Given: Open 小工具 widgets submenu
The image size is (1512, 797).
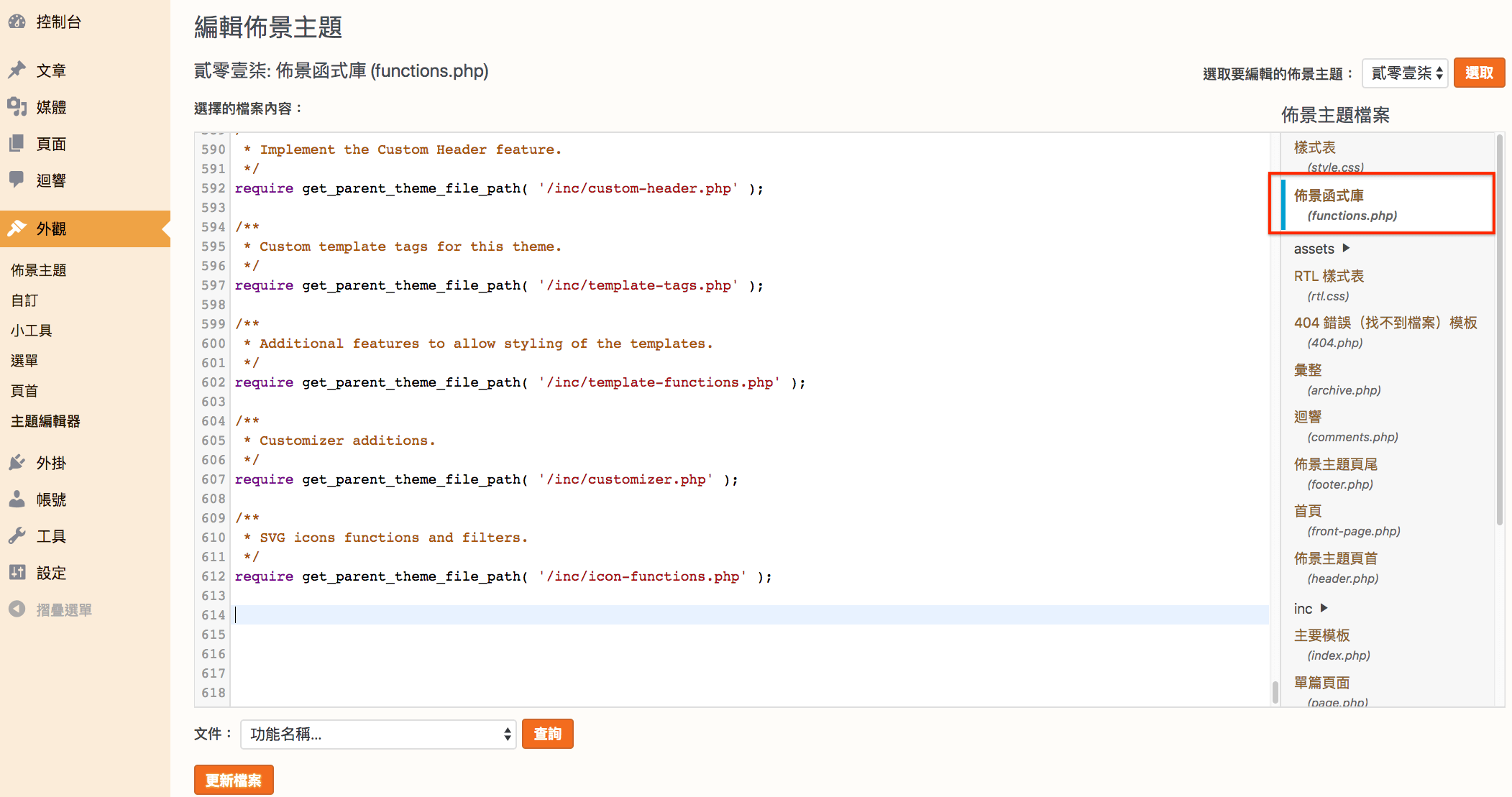Looking at the screenshot, I should click(32, 331).
